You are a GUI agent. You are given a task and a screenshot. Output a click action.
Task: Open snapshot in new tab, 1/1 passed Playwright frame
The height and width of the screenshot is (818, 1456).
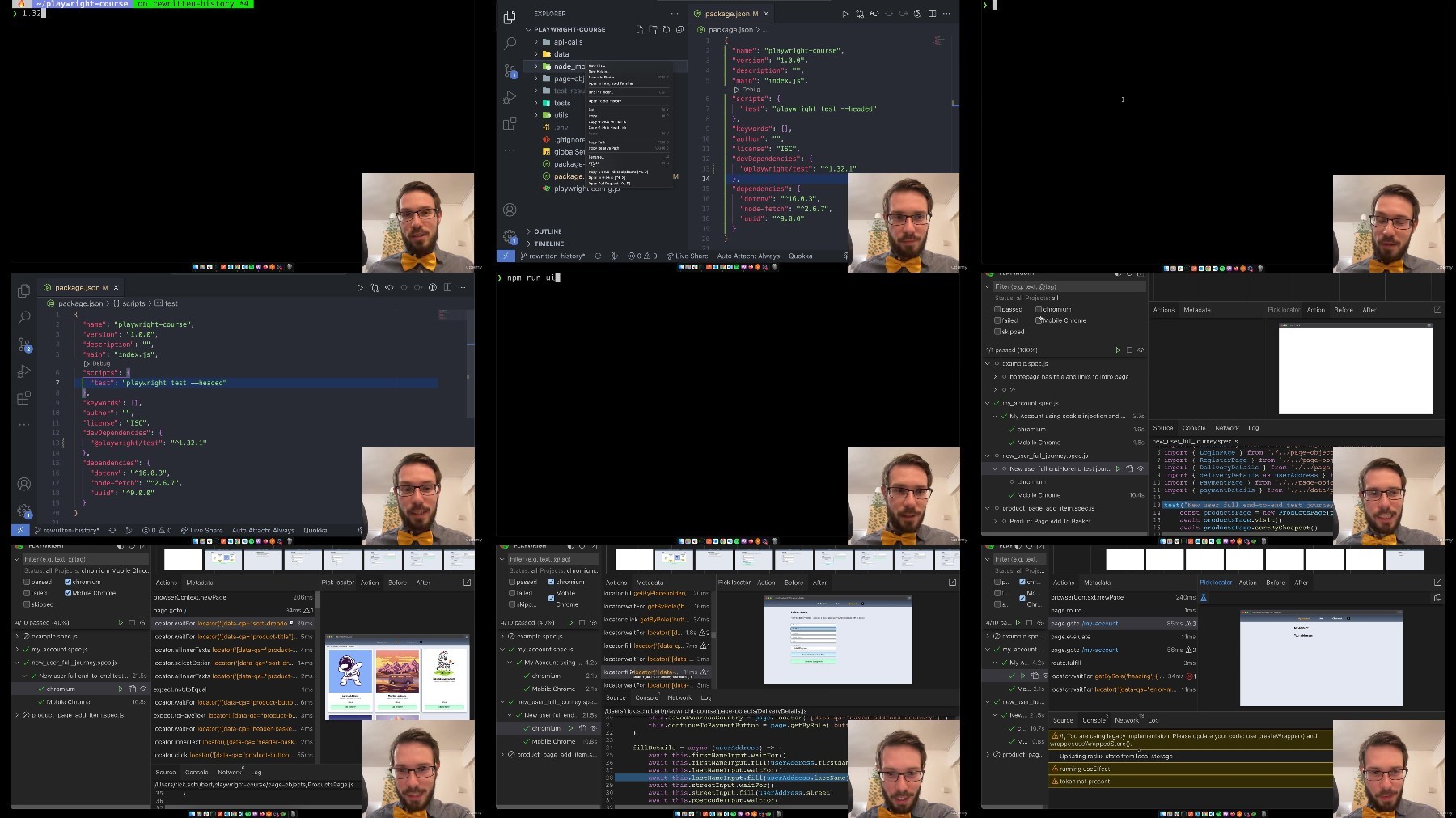(1437, 310)
